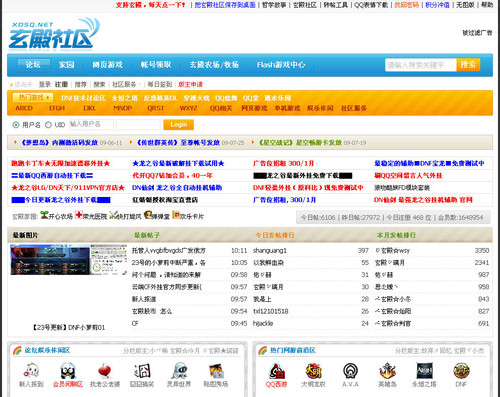500x397 pixels.
Task: Open the 《梦想岛》内测激活码发放 announcement
Action: [60, 143]
